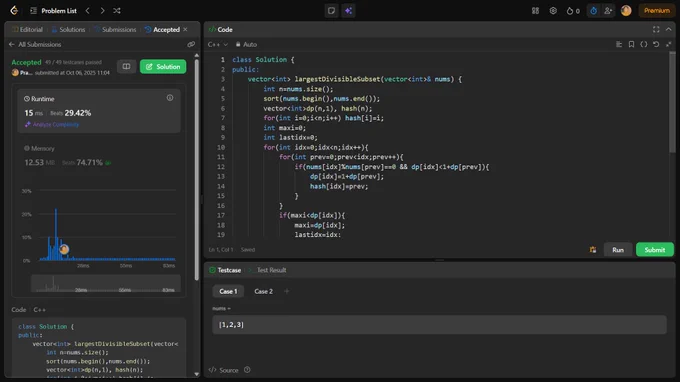Enter fullscreen for Code panel
680x382 pixels.
[x=656, y=29]
